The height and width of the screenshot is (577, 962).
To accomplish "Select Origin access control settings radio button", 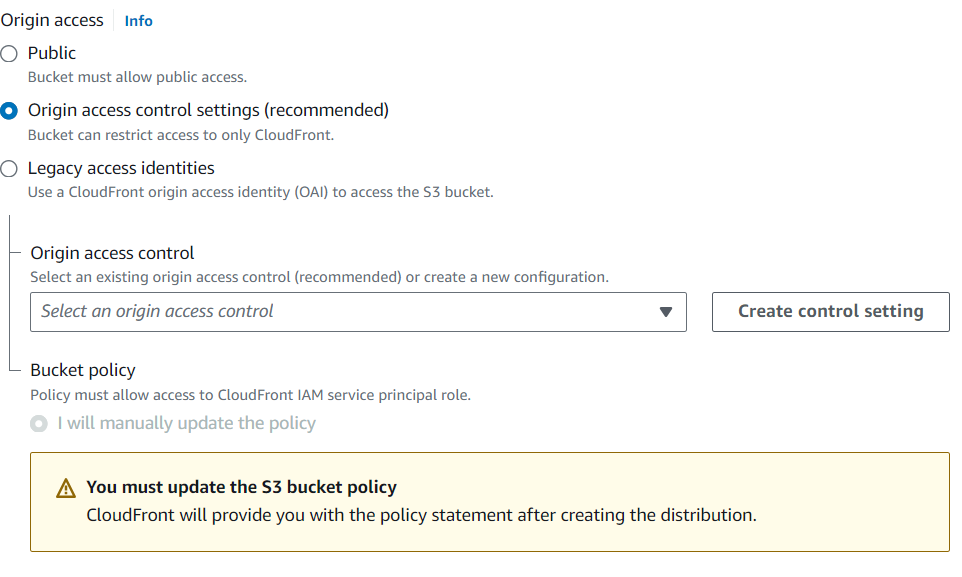I will (9, 111).
